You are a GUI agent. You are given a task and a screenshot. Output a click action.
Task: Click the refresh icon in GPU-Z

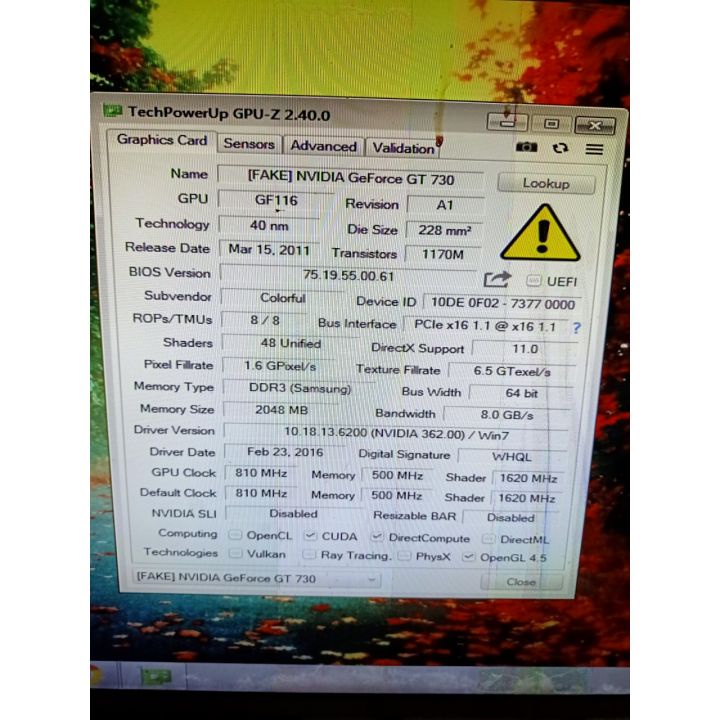click(x=560, y=148)
